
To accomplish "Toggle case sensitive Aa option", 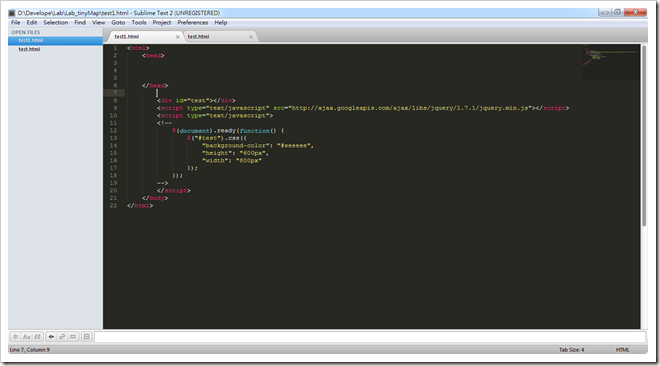I will pyautogui.click(x=27, y=337).
